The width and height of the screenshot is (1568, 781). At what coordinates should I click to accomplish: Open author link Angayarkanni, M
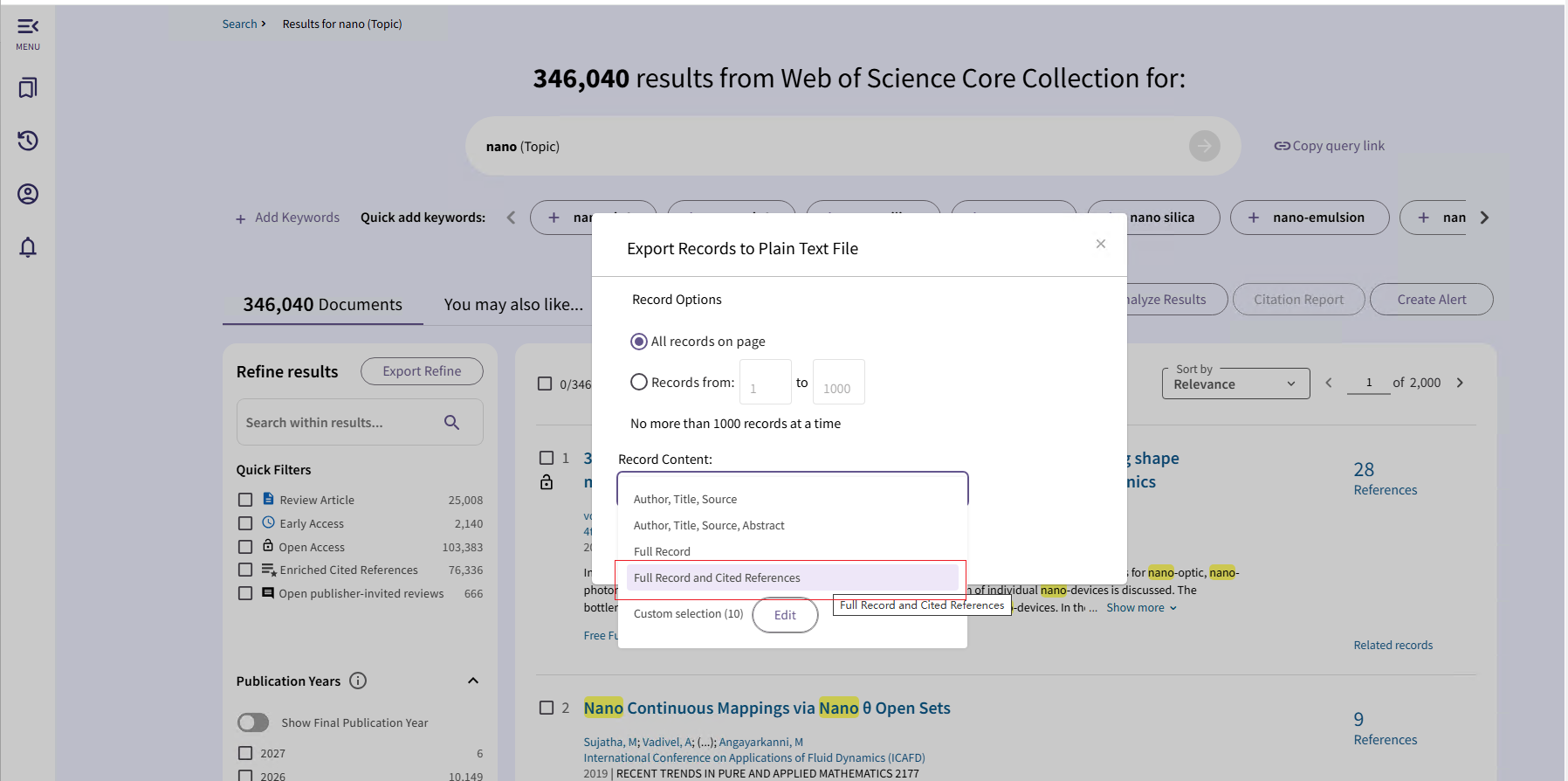pyautogui.click(x=760, y=743)
